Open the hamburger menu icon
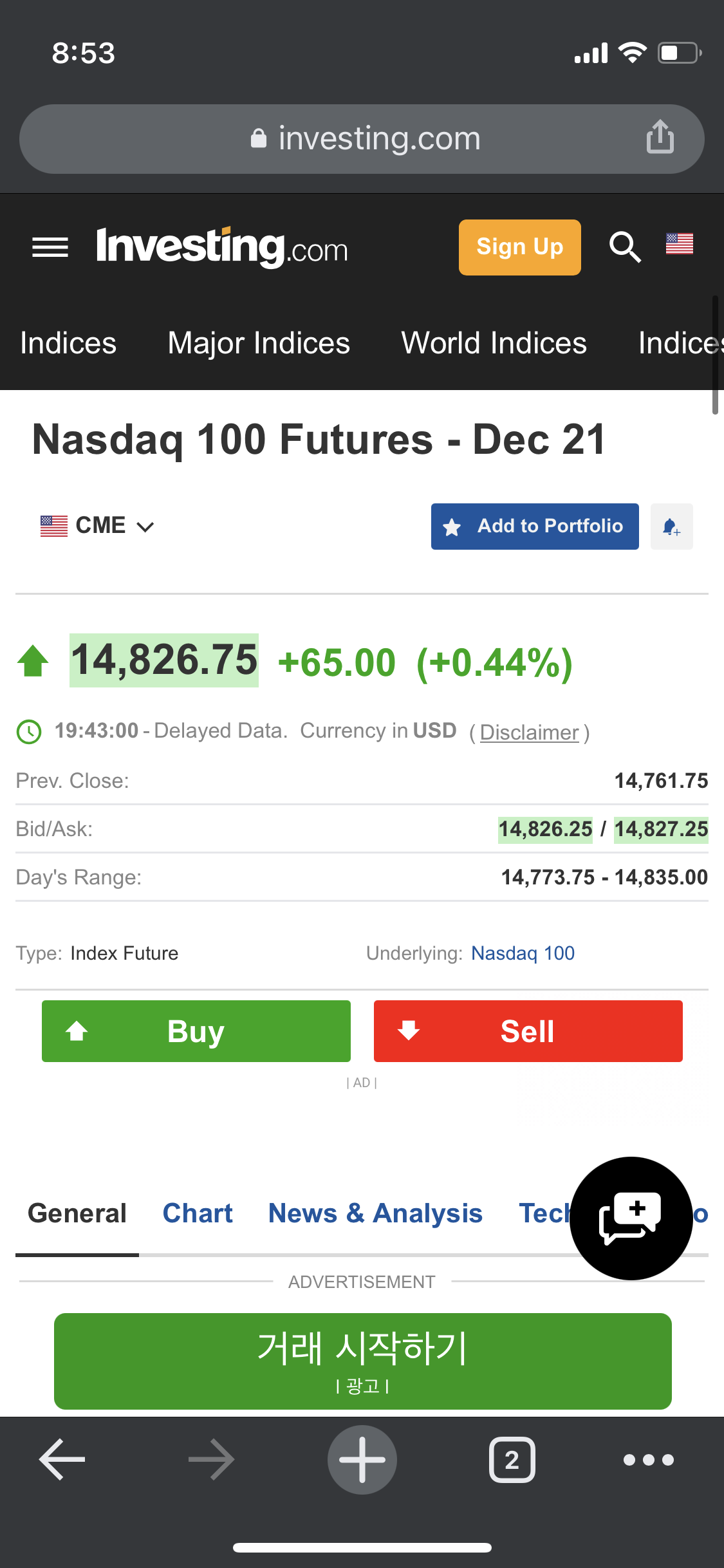 50,247
